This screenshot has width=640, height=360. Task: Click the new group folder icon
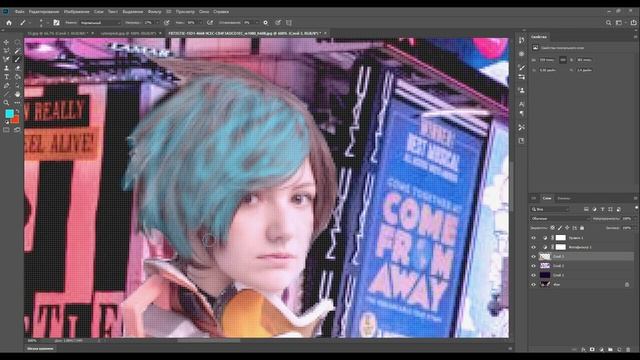(x=610, y=350)
